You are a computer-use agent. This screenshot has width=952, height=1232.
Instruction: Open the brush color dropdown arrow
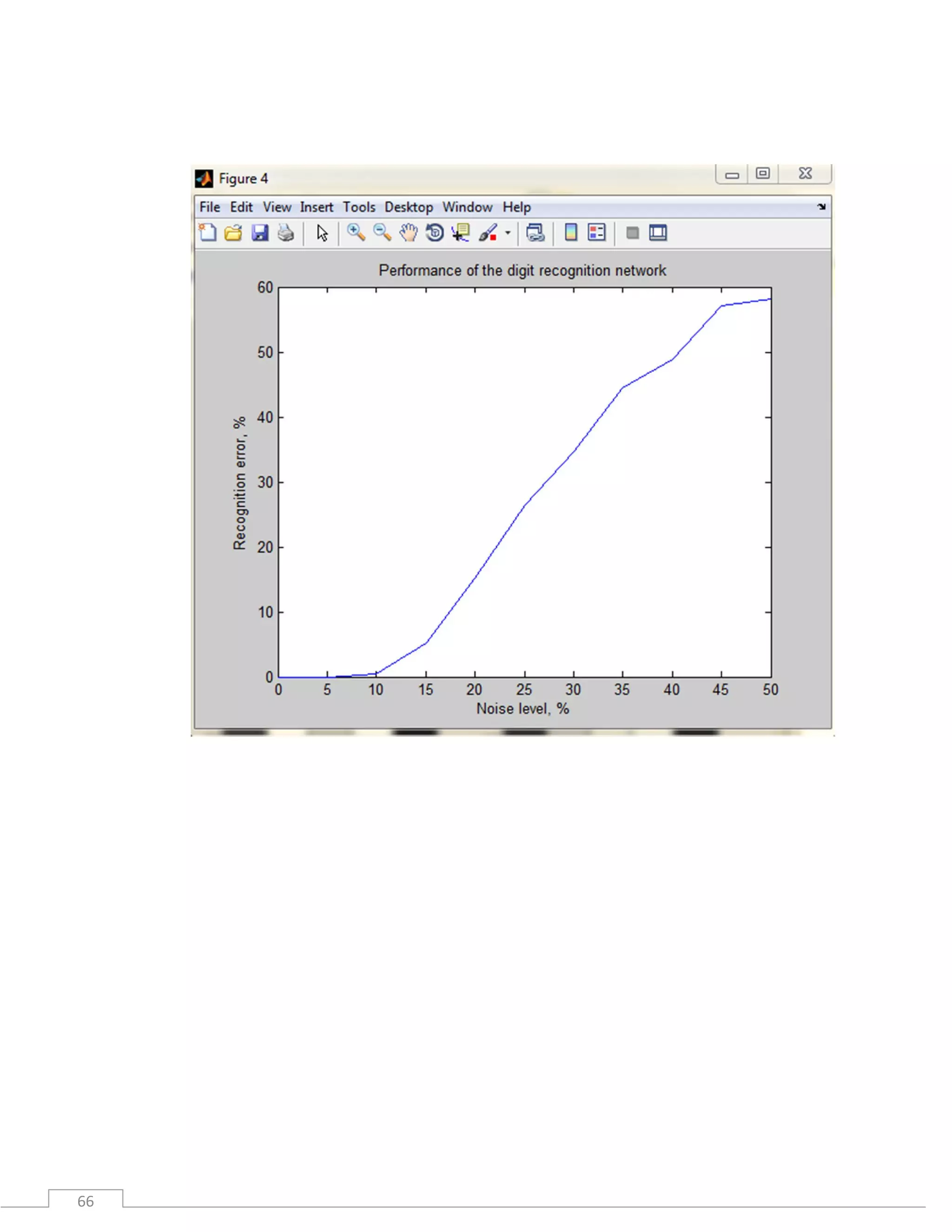click(x=508, y=232)
